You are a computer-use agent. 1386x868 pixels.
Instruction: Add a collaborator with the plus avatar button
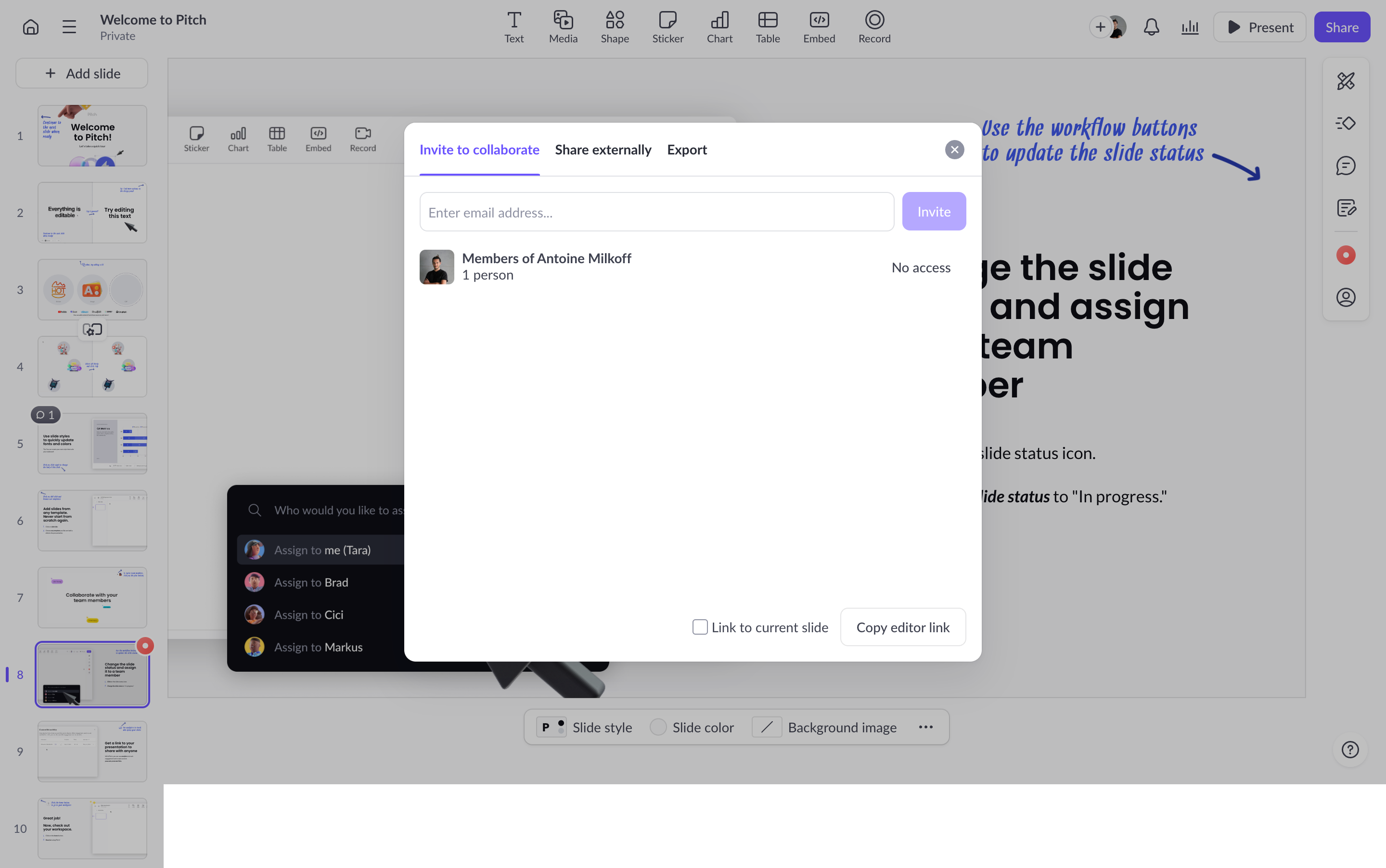tap(1100, 27)
